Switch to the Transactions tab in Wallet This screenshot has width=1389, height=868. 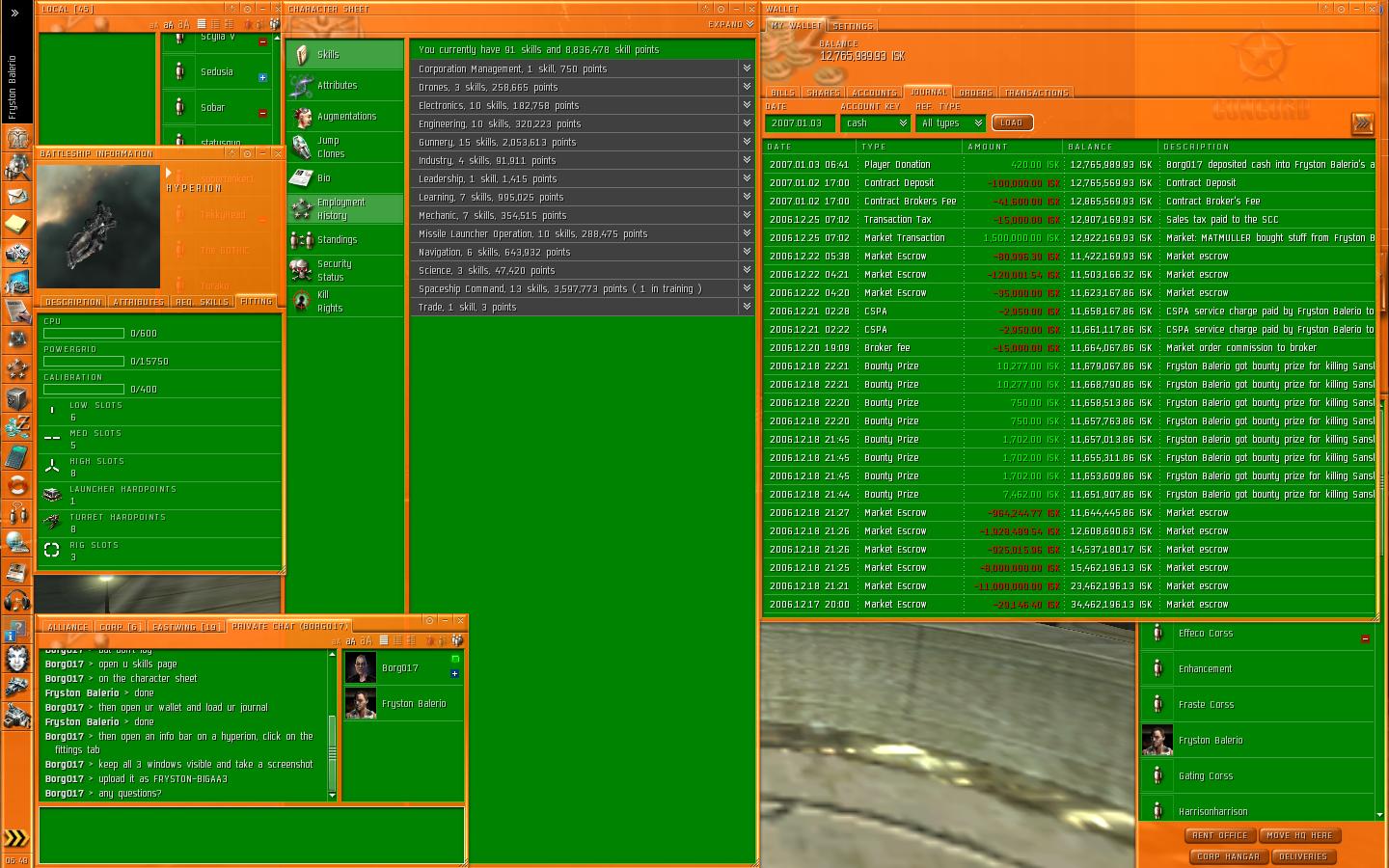(x=1037, y=93)
